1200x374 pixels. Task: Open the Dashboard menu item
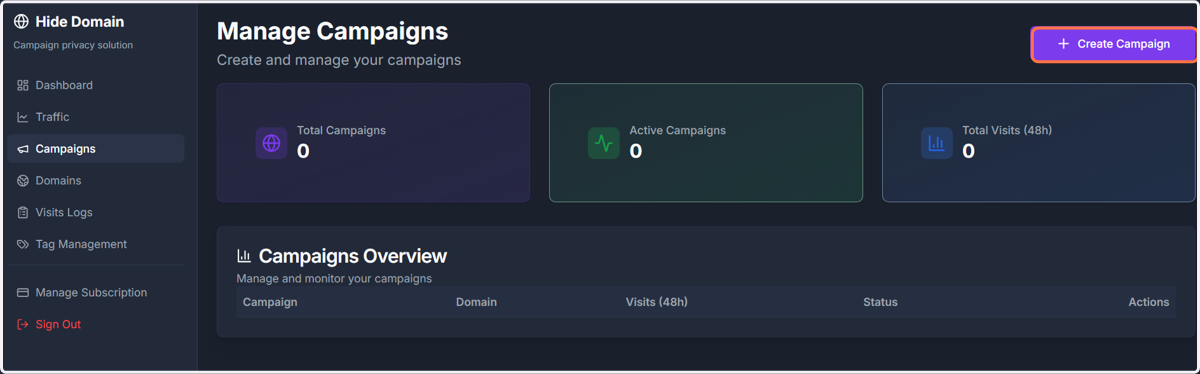pyautogui.click(x=95, y=85)
